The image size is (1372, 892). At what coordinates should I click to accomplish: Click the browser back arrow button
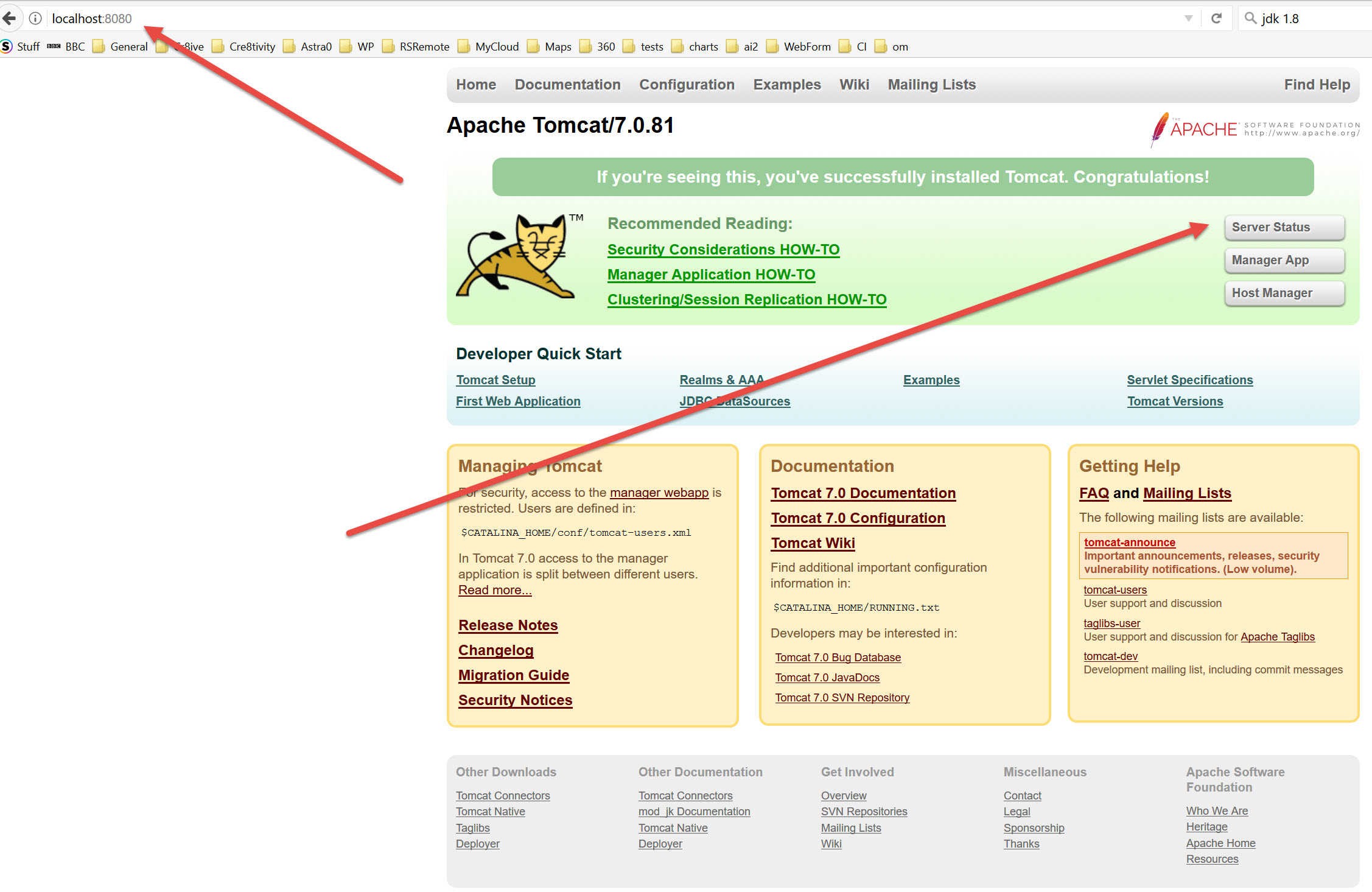click(x=9, y=18)
